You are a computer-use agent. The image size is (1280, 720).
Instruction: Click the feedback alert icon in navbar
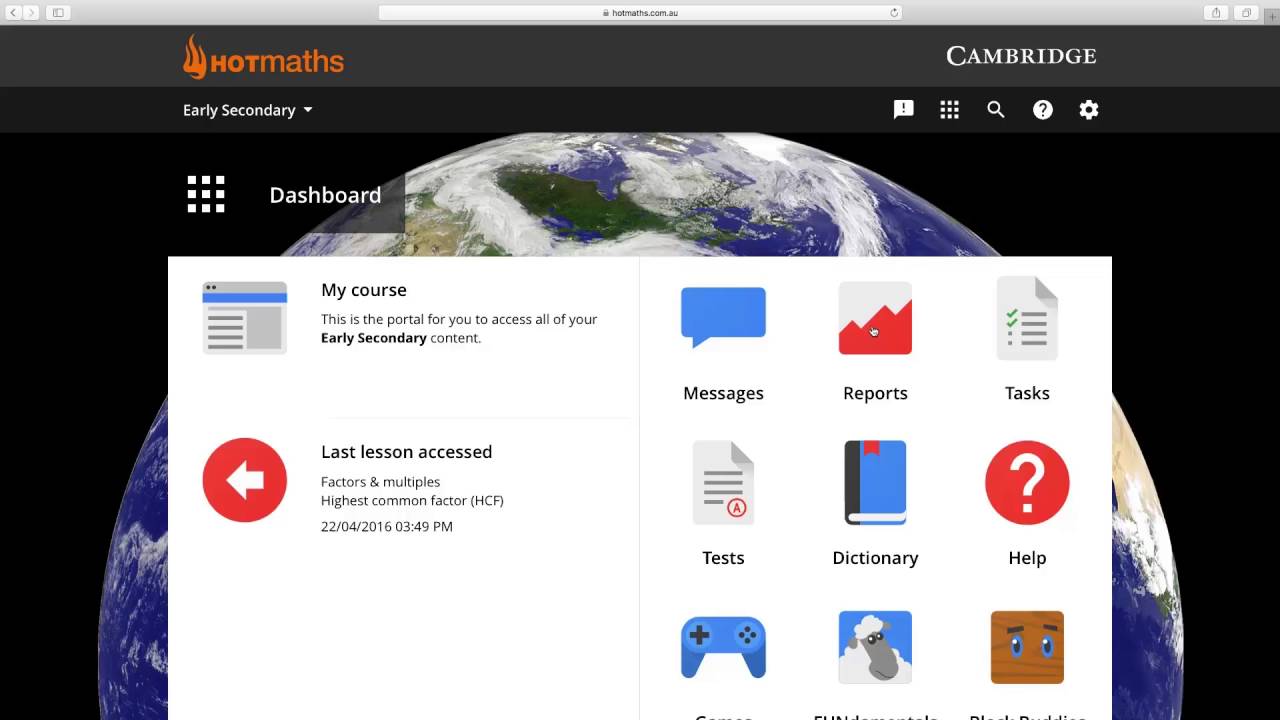(x=904, y=110)
